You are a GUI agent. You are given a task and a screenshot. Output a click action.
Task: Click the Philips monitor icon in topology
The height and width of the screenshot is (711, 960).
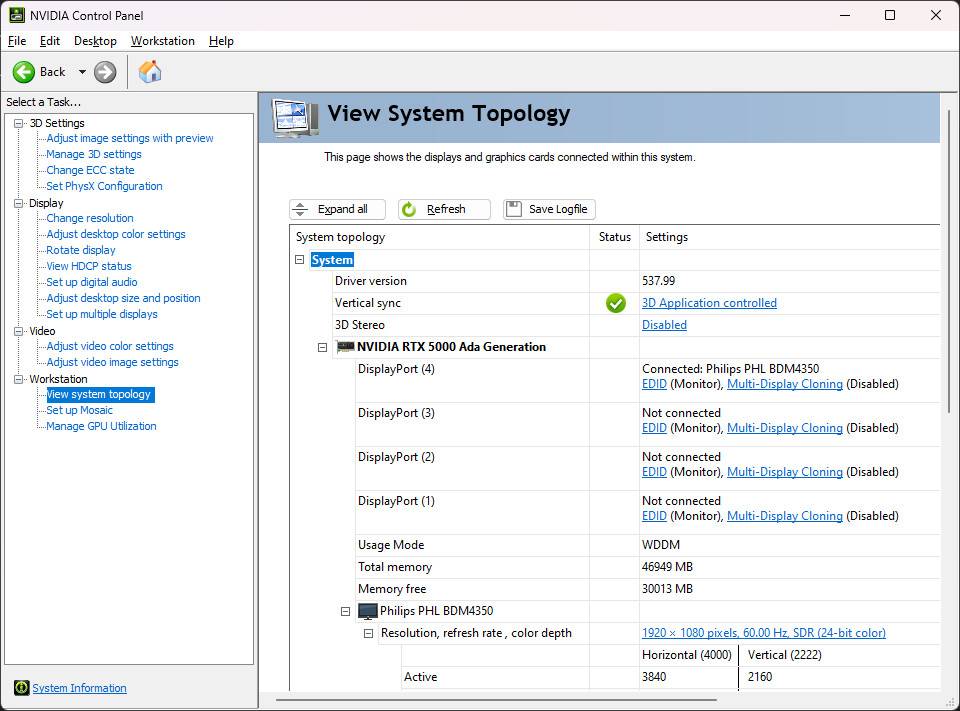click(368, 611)
